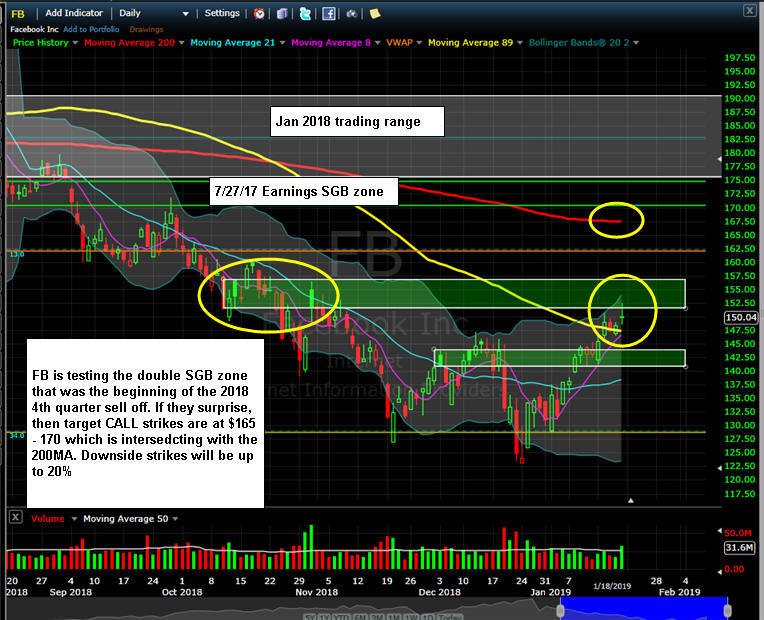764x620 pixels.
Task: Click the binoculars icon in the toolbar
Action: (352, 14)
